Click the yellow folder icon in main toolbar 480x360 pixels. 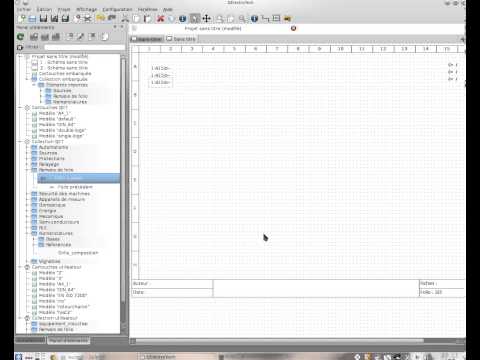point(100,18)
